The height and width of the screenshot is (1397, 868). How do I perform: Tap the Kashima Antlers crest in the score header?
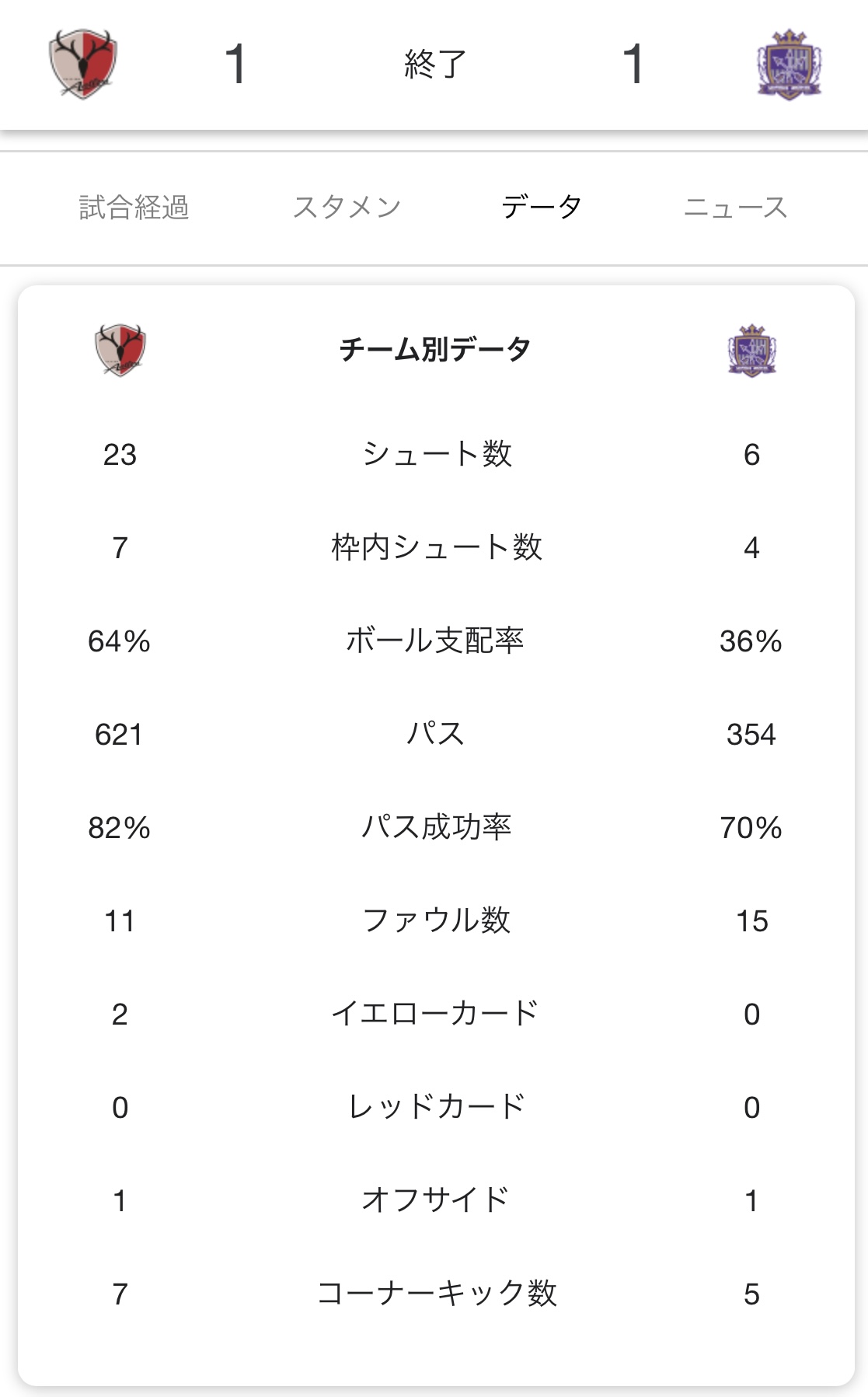pos(83,64)
